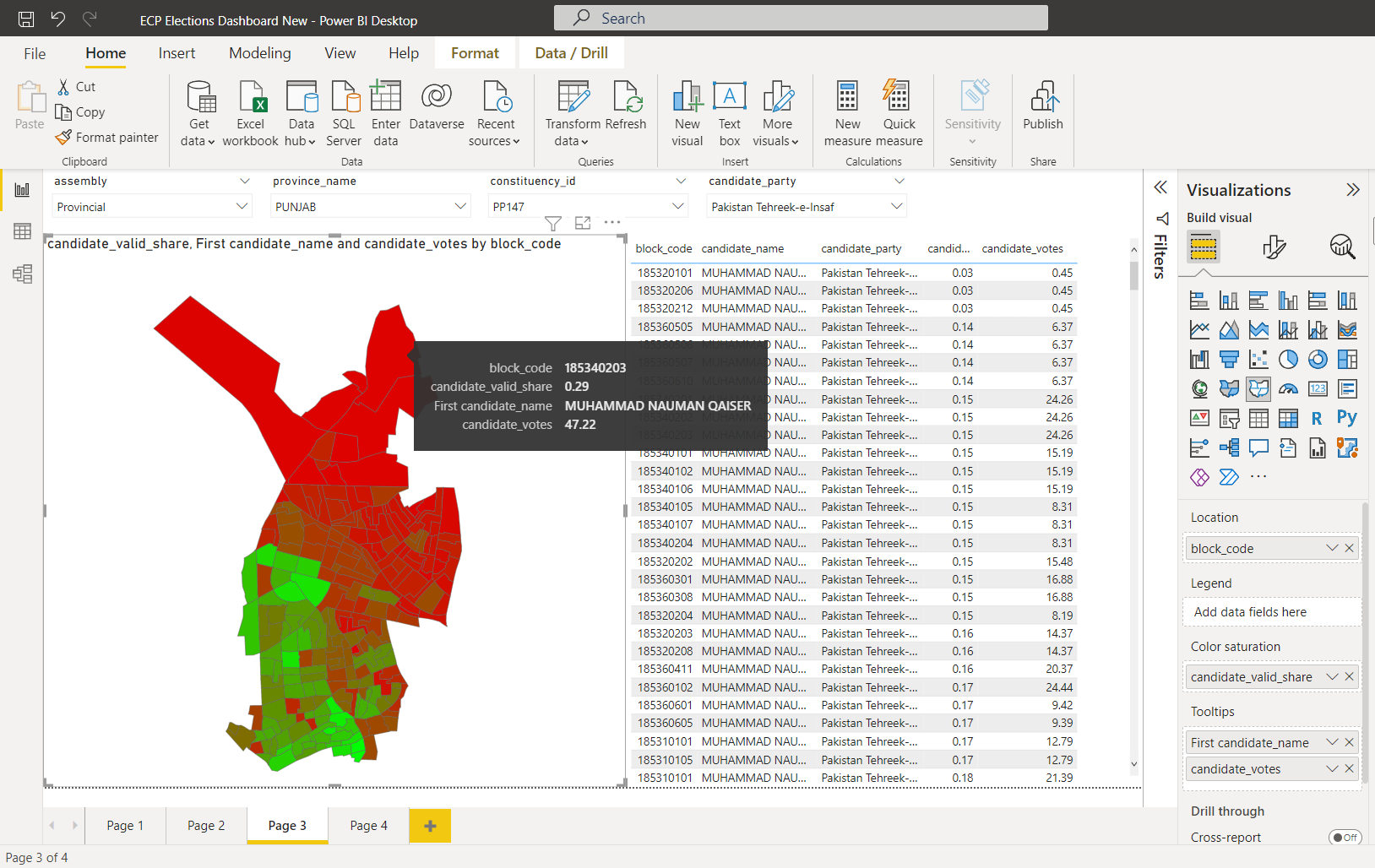Remove candidate_votes from Tooltips

[x=1350, y=768]
